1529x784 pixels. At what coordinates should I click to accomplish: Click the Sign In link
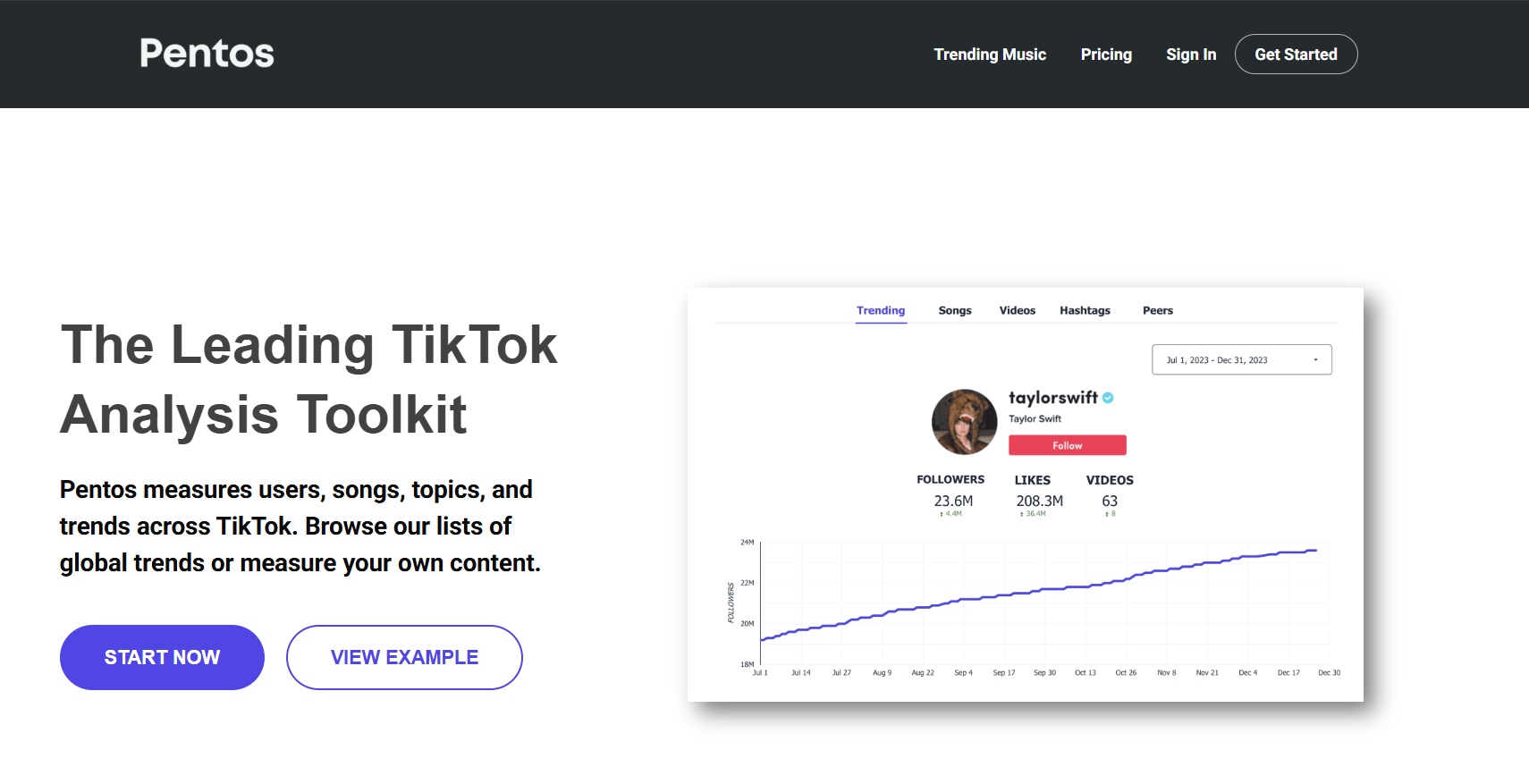[x=1191, y=55]
